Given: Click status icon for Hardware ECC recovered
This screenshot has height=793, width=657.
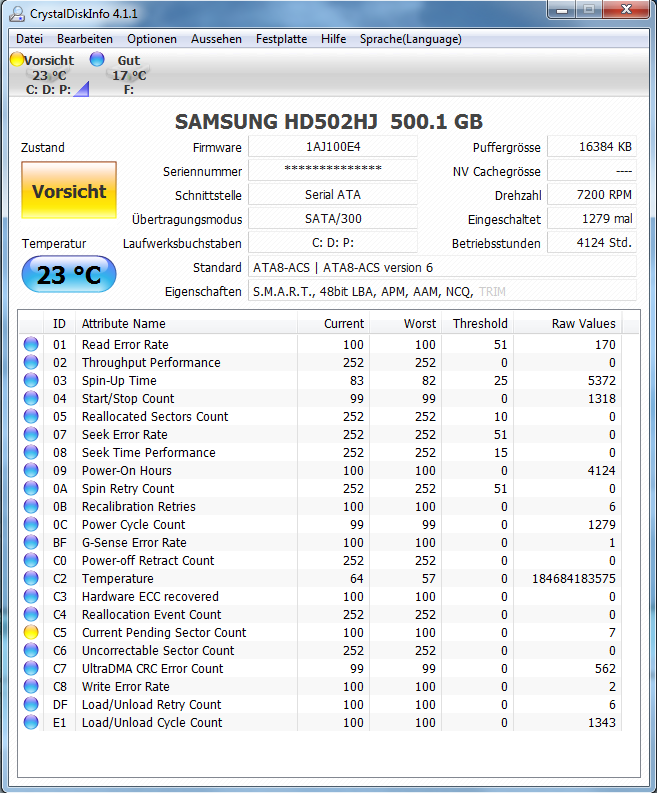Looking at the screenshot, I should click(x=31, y=596).
